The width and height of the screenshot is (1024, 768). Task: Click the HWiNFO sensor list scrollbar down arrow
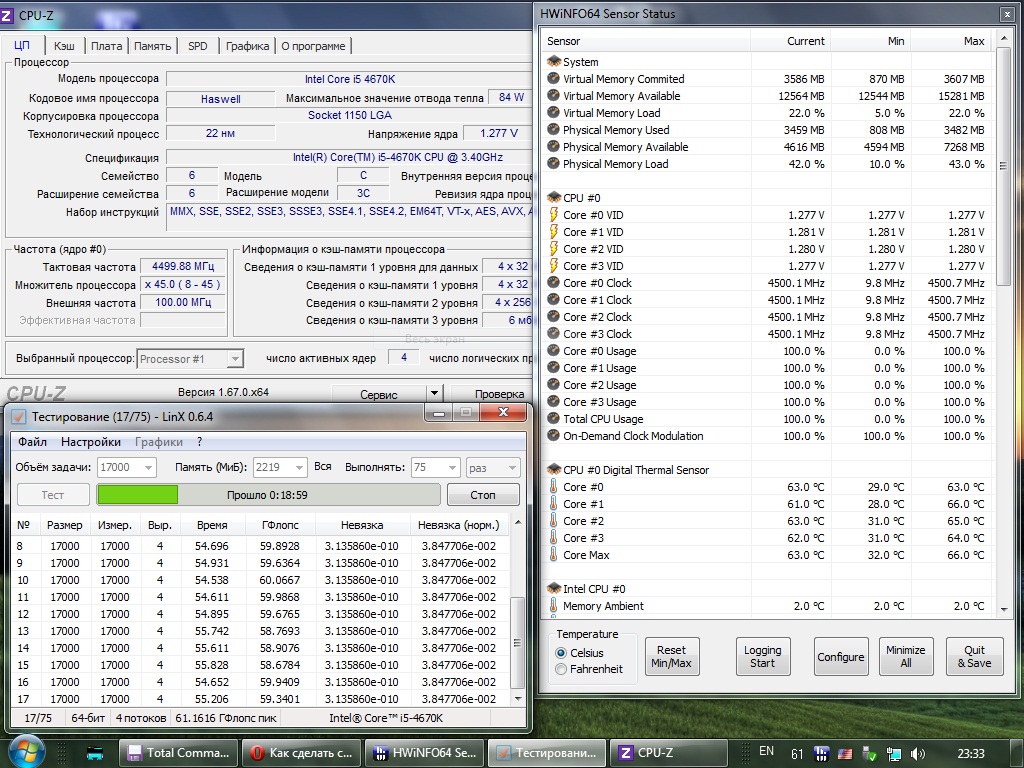tap(1004, 609)
